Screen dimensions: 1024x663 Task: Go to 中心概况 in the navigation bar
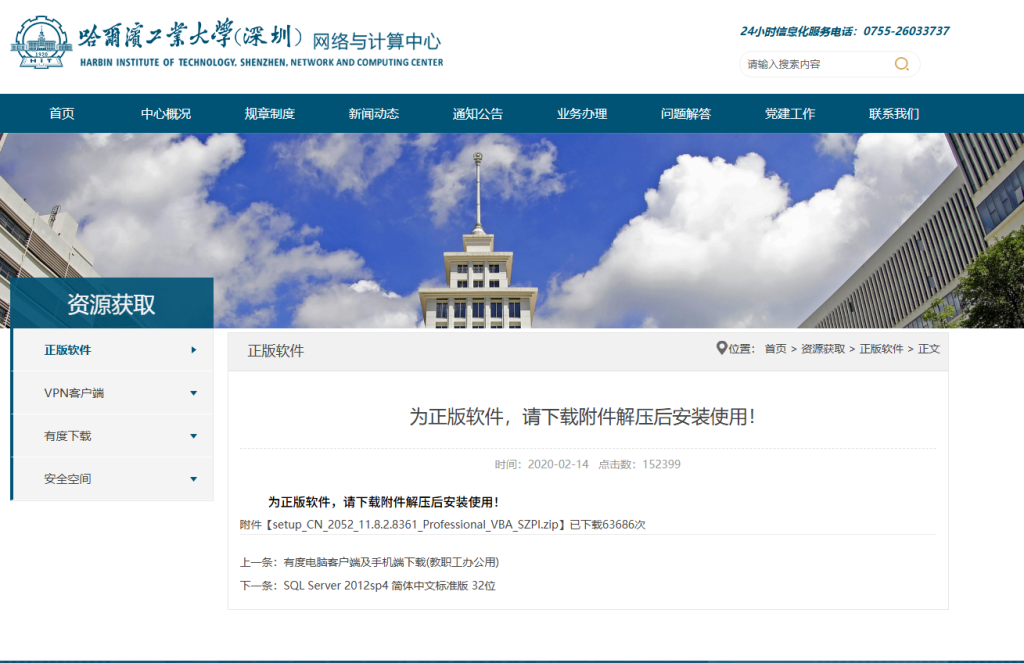click(166, 114)
